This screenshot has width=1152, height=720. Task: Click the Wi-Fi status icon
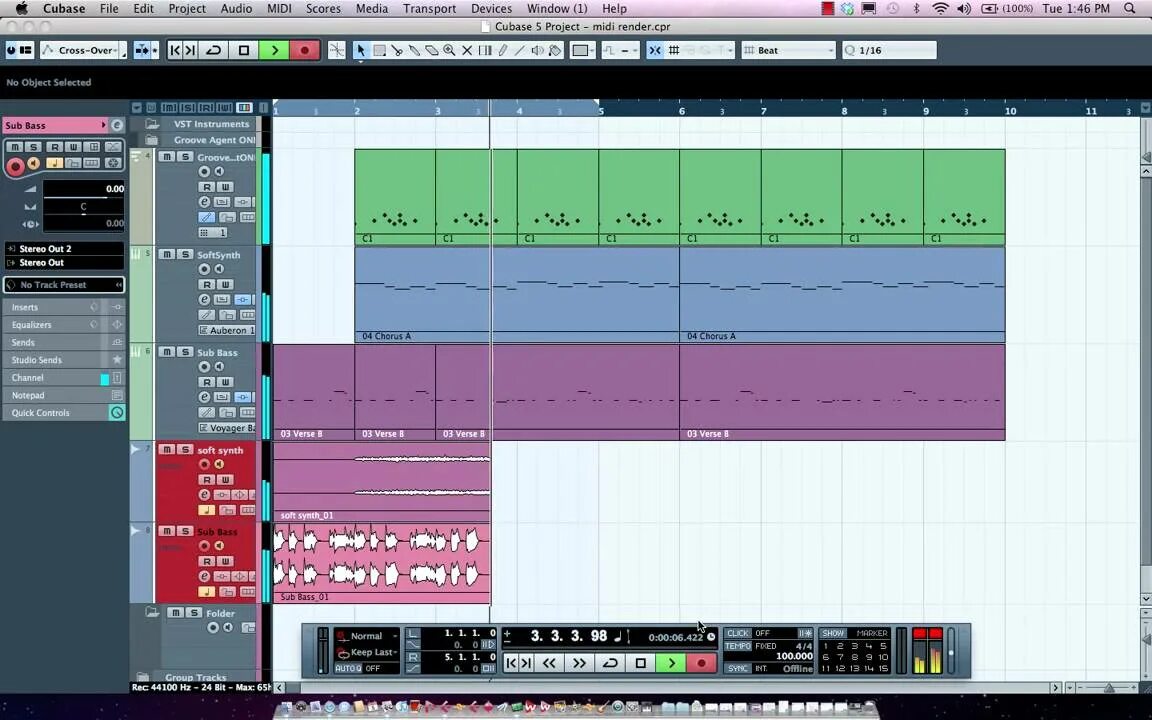tap(940, 9)
